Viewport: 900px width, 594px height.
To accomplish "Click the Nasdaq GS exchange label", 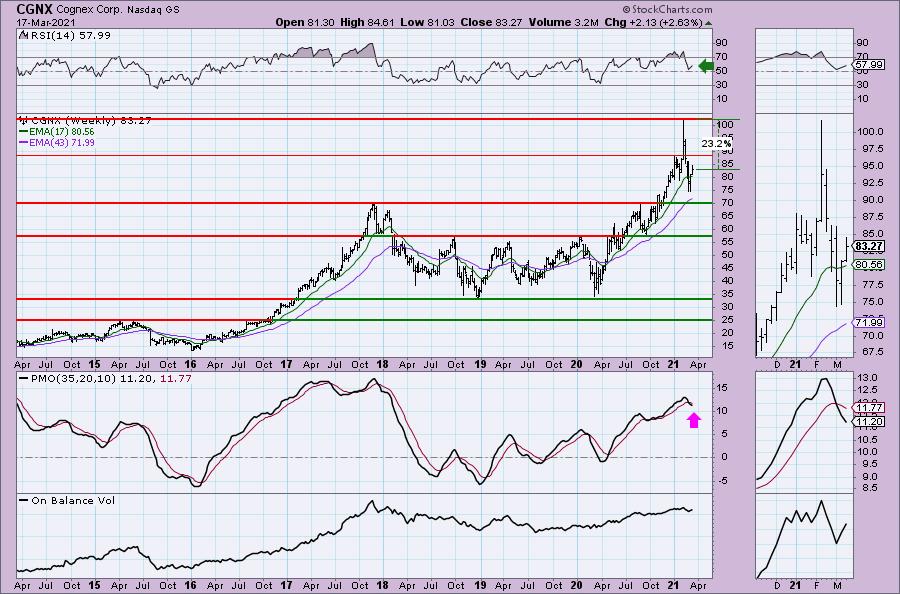I will [154, 10].
